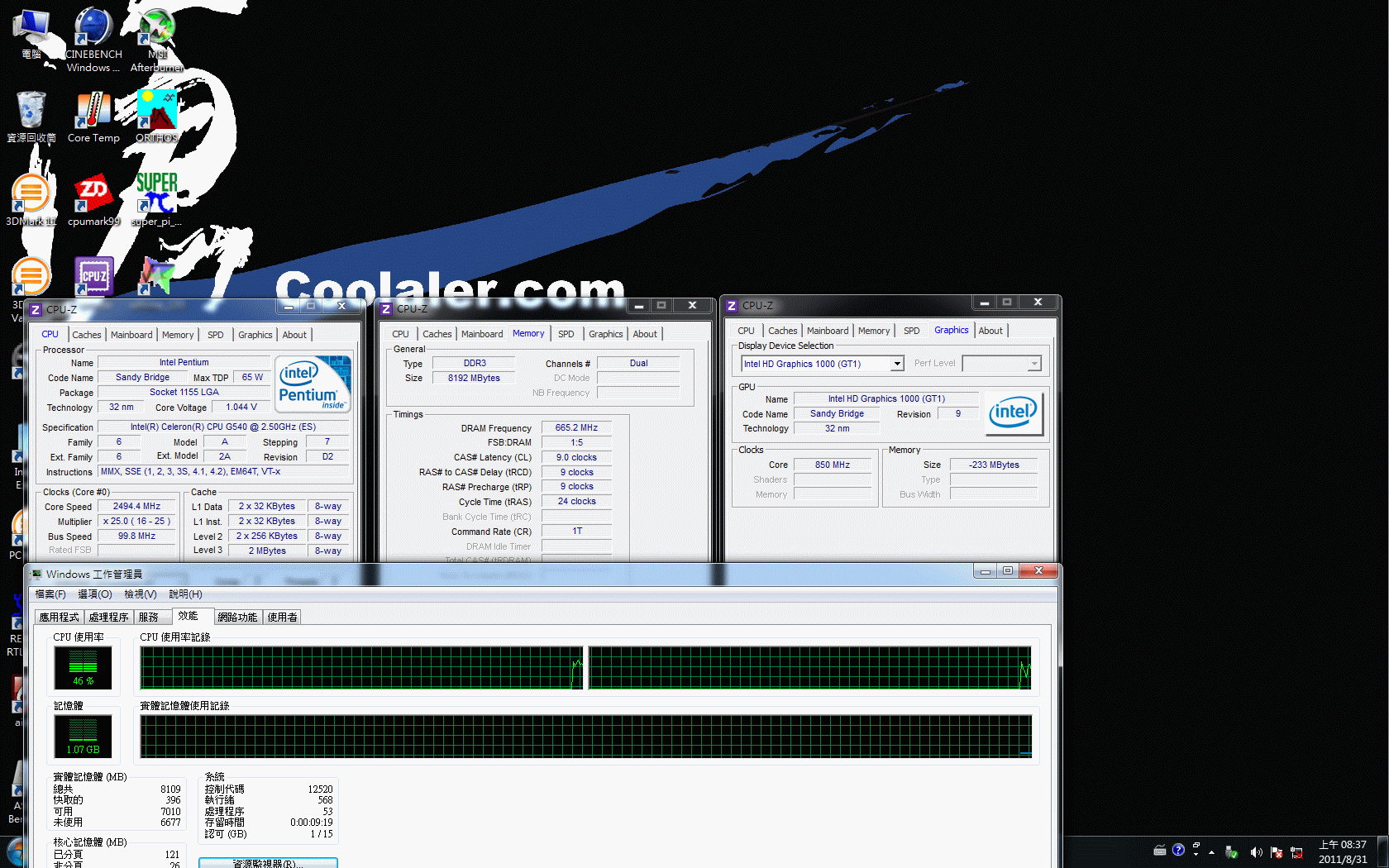Switch to 應用程式 tab in Task Manager
Screen dimensions: 1389x868
[x=60, y=618]
